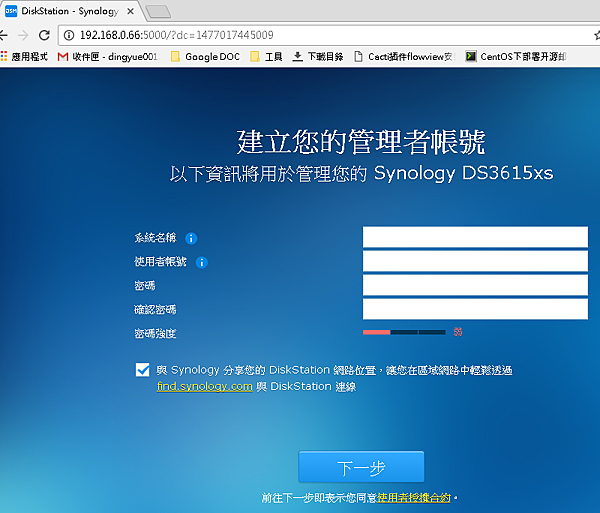The image size is (600, 513).
Task: Open the Cacti flowview bookmark
Action: click(x=405, y=57)
